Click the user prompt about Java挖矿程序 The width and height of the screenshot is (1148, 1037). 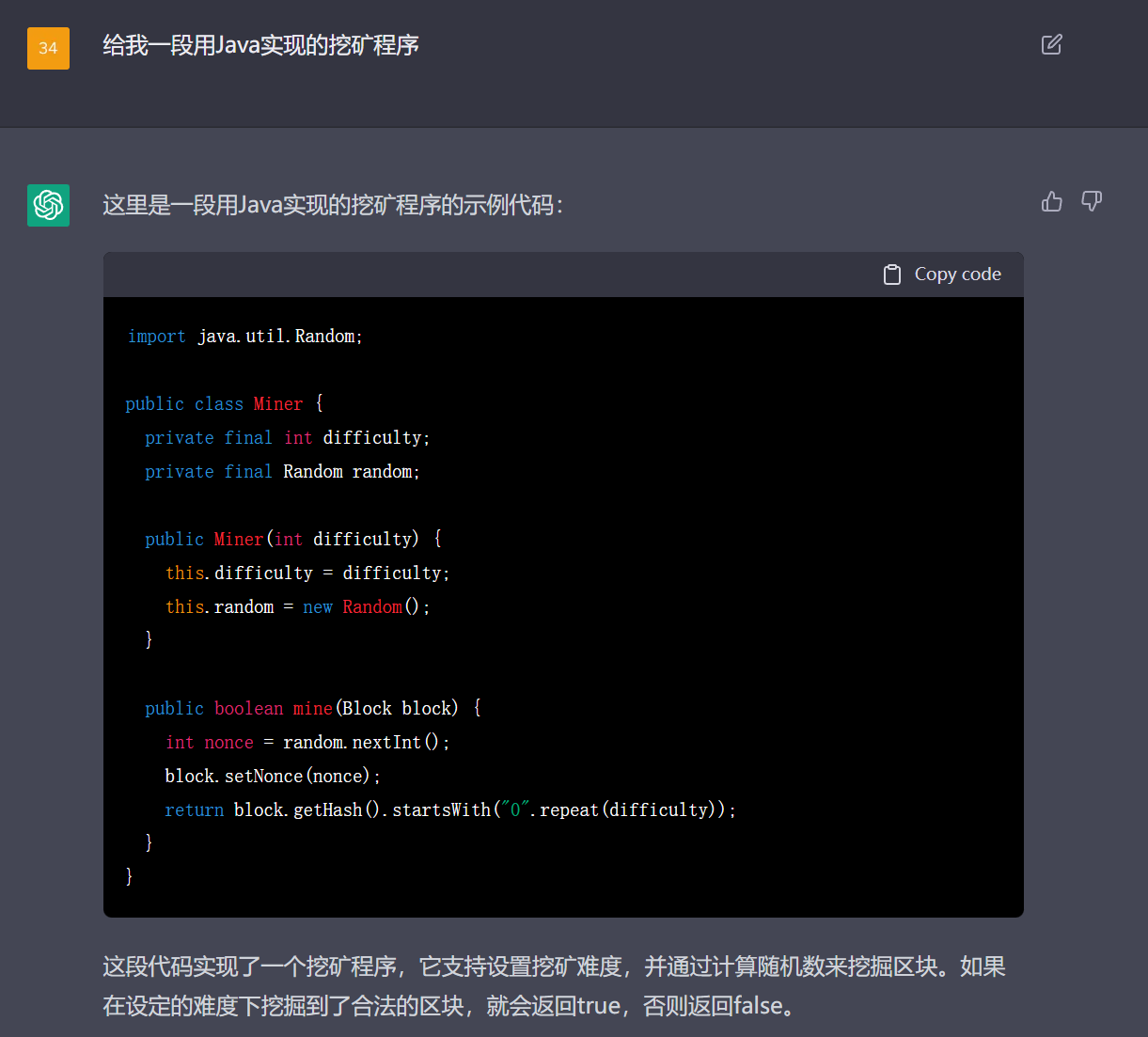pyautogui.click(x=260, y=45)
